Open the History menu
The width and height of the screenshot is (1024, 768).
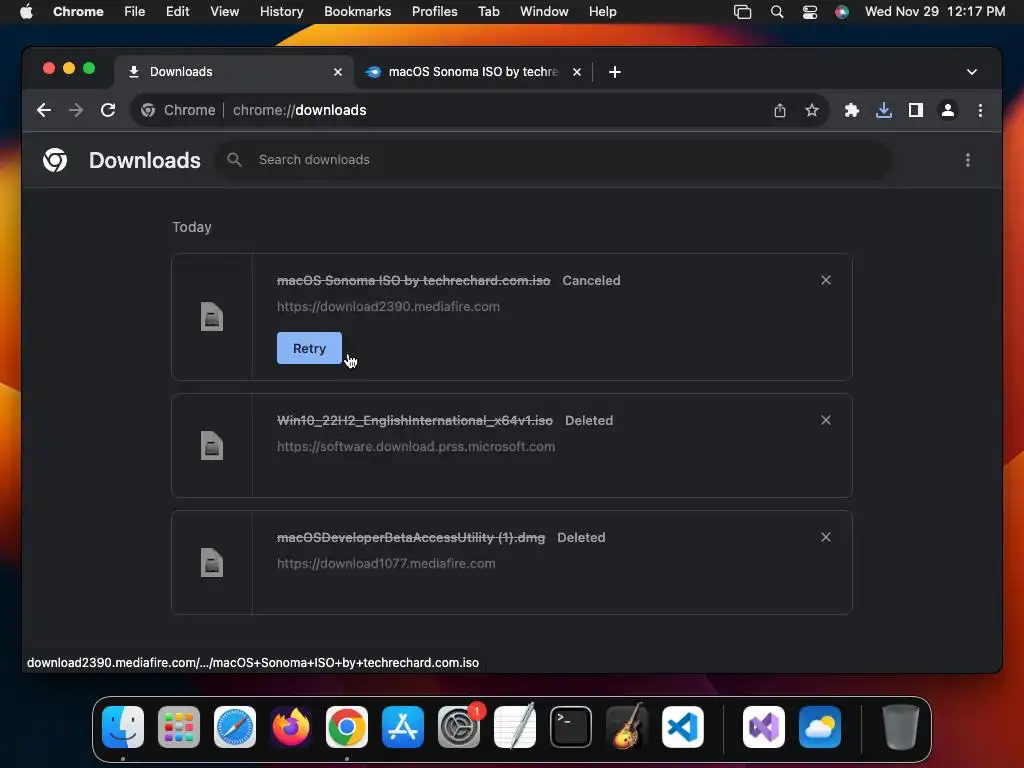[281, 12]
